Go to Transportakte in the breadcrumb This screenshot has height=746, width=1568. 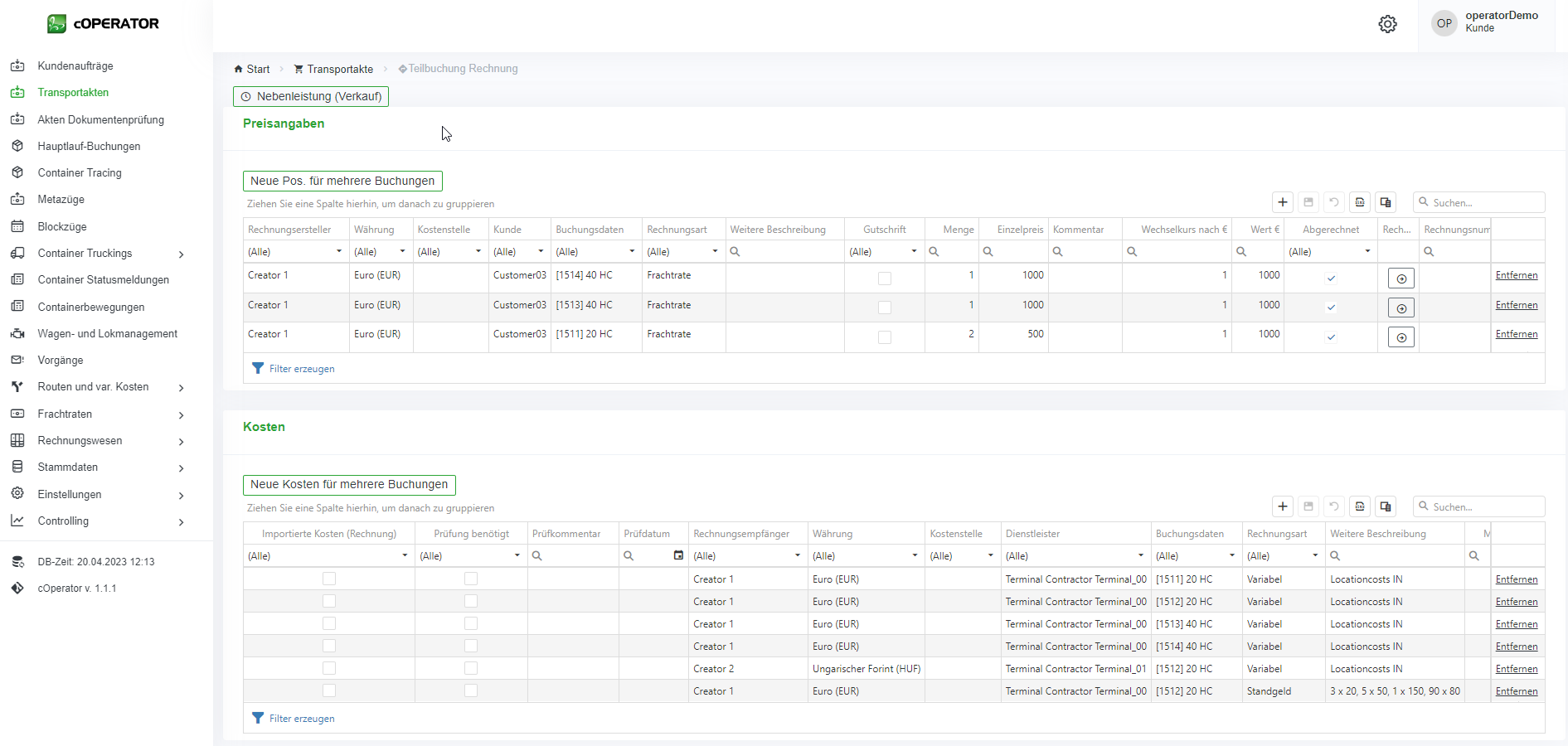click(339, 69)
